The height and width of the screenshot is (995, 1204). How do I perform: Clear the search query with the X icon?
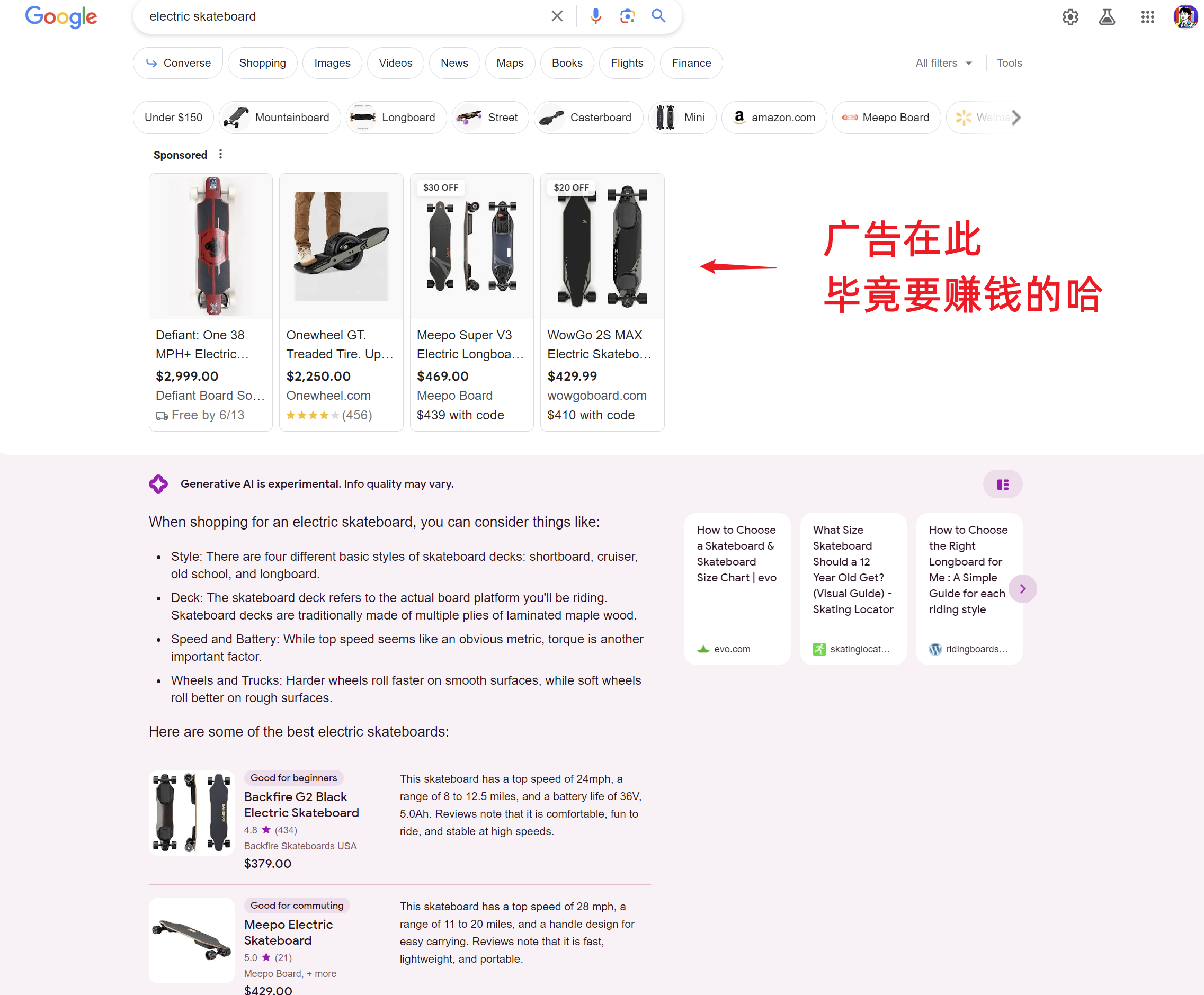tap(557, 15)
